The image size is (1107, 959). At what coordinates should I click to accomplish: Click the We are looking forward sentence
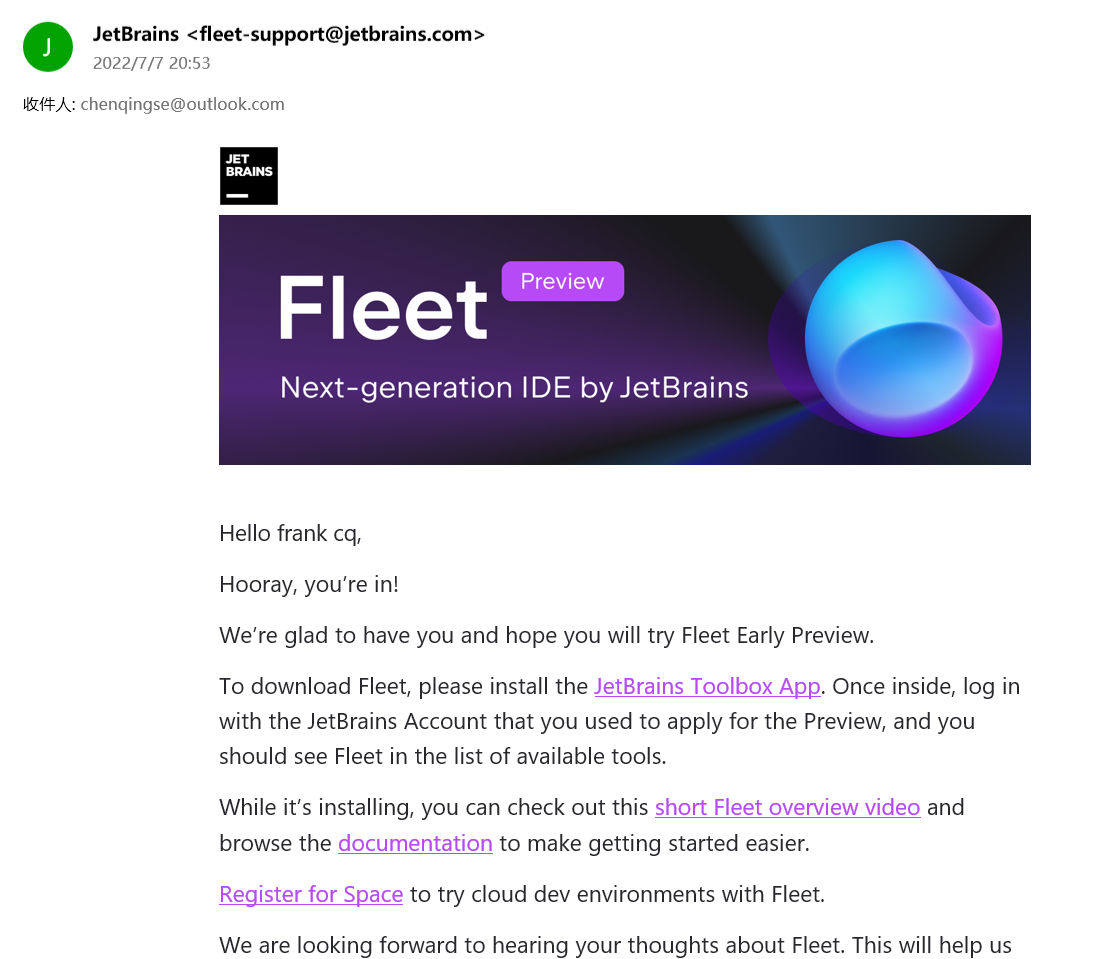(616, 945)
